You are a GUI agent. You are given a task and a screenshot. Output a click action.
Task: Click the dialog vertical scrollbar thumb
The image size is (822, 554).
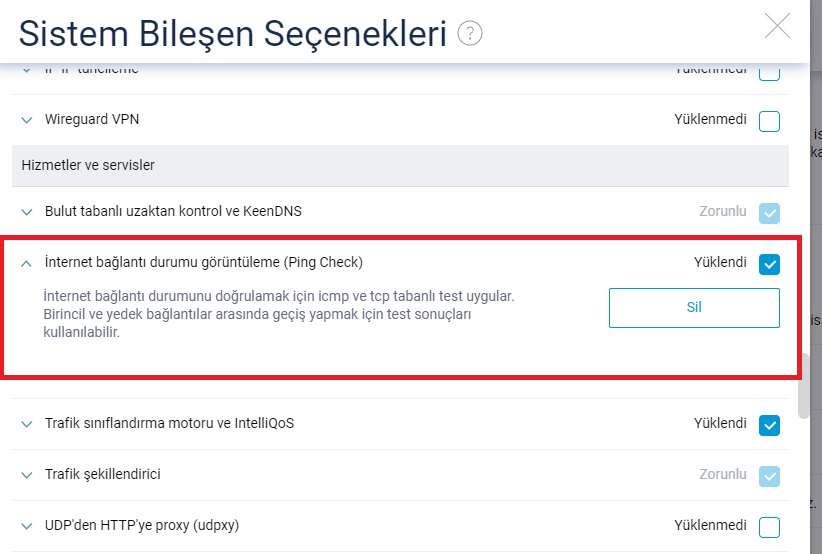pyautogui.click(x=803, y=386)
